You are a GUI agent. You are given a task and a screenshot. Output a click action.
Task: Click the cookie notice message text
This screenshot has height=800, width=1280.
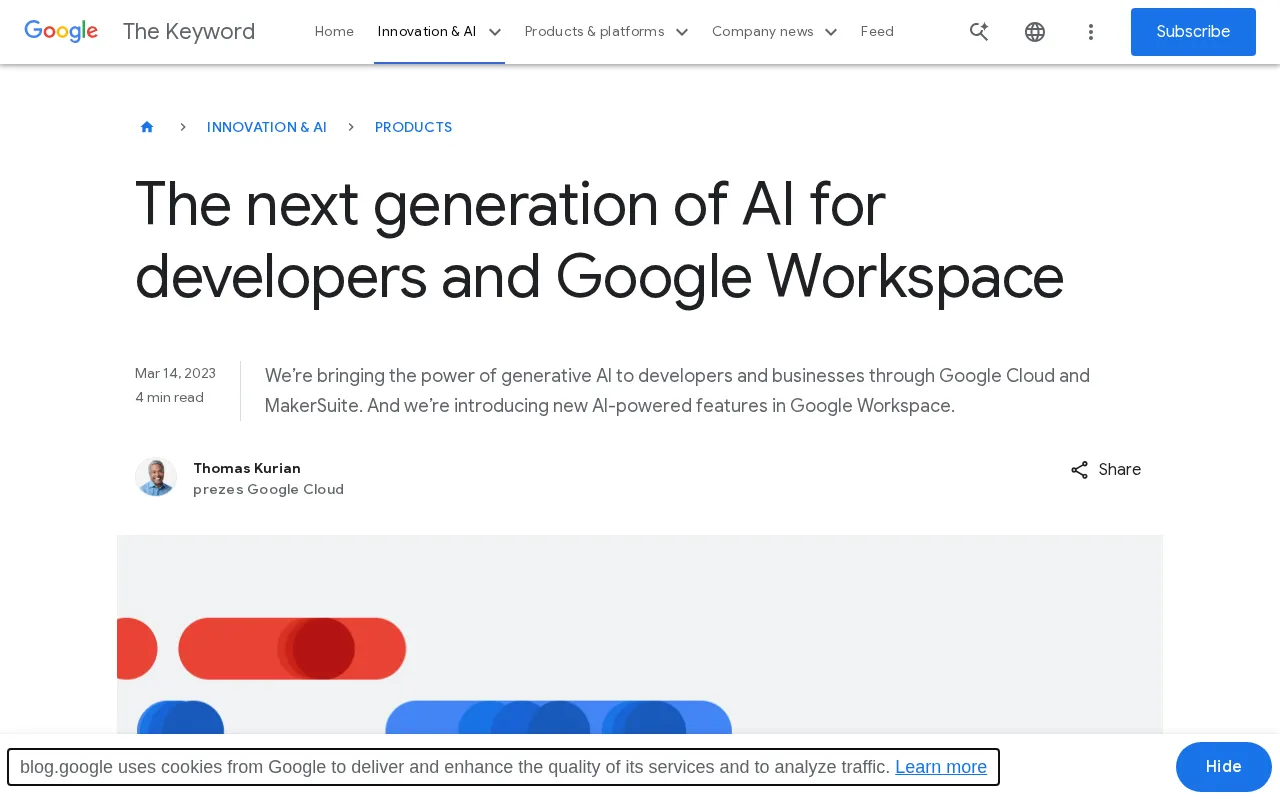tap(455, 767)
